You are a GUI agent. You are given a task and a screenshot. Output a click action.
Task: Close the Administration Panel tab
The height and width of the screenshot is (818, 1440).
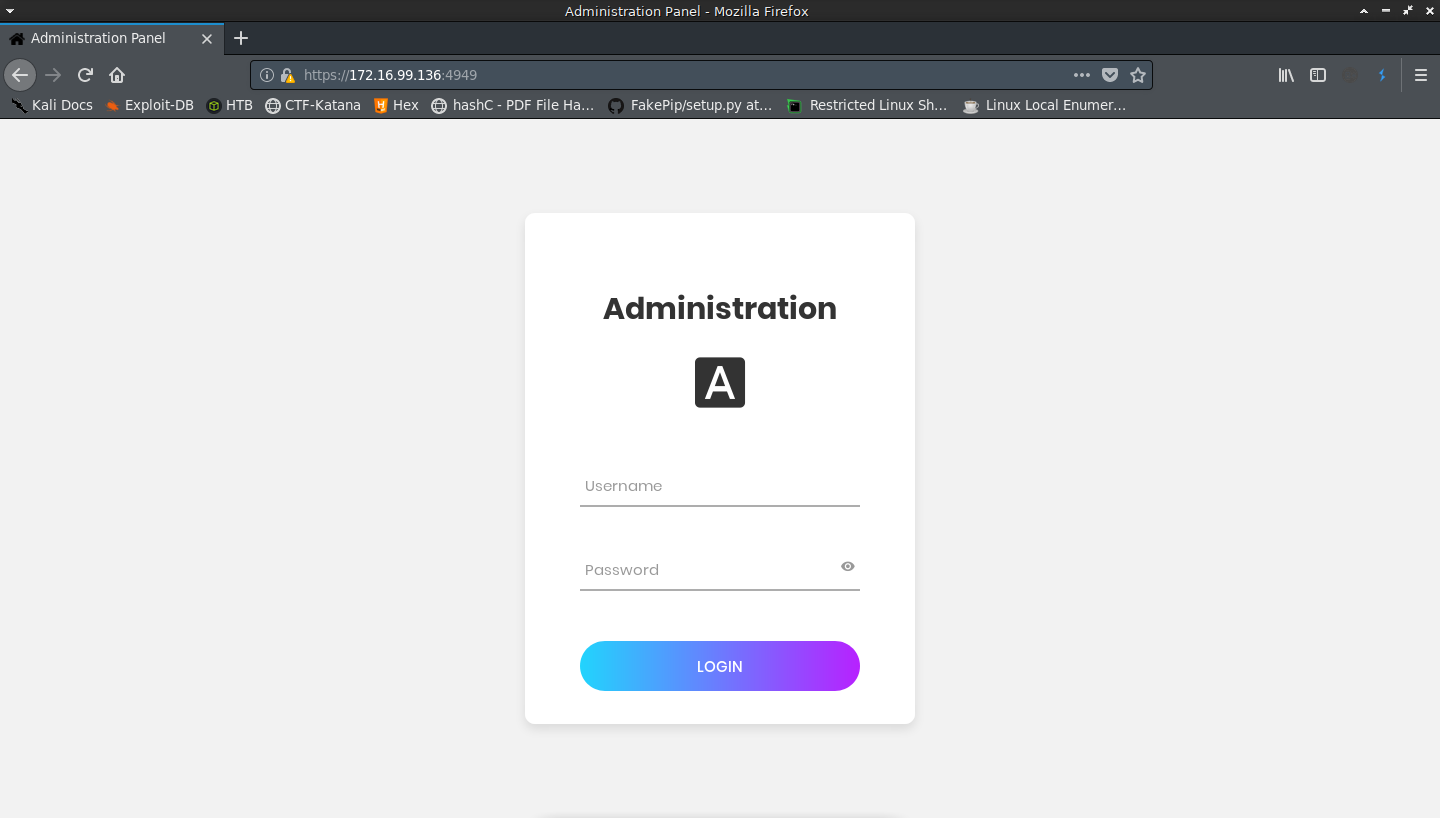(x=207, y=39)
